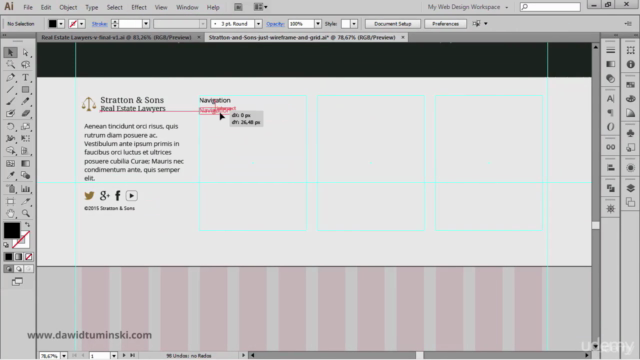Viewport: 640px width, 360px height.
Task: Select the Direct Selection tool
Action: (26, 52)
